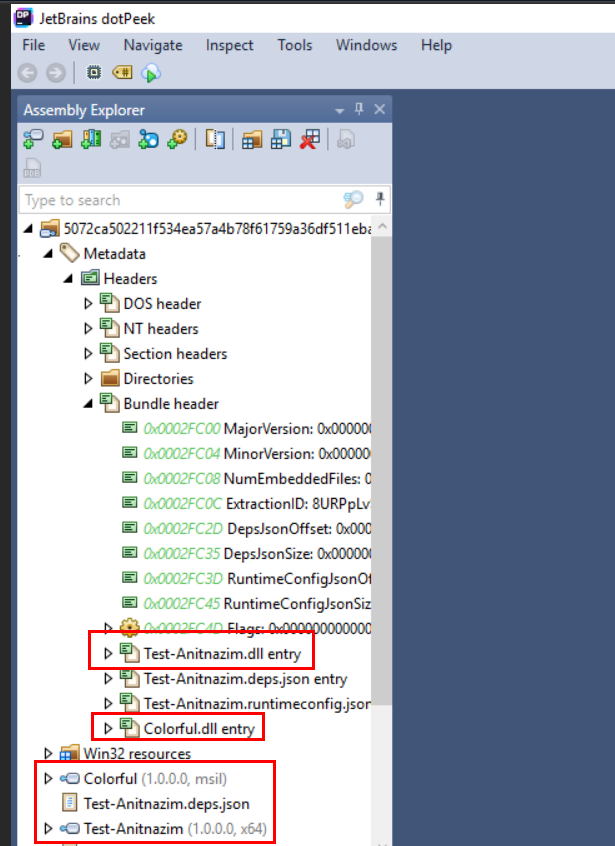Screen dimensions: 615x846
Task: Click the Save Assembly List floppy icon
Action: 281,139
